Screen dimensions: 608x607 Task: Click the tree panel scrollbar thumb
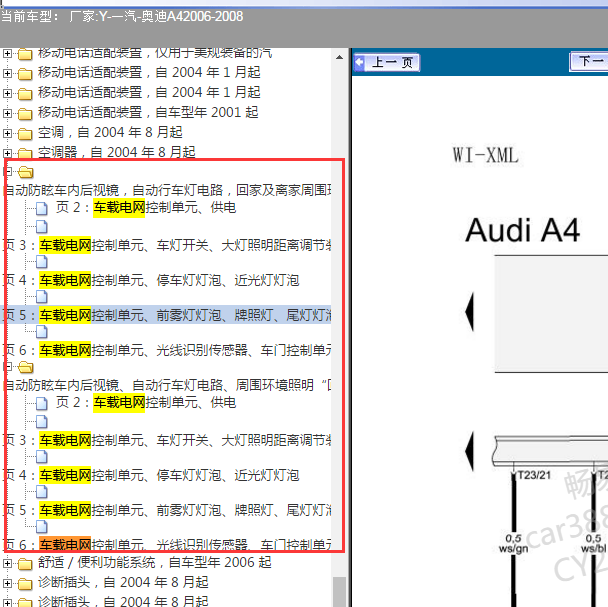[x=339, y=591]
